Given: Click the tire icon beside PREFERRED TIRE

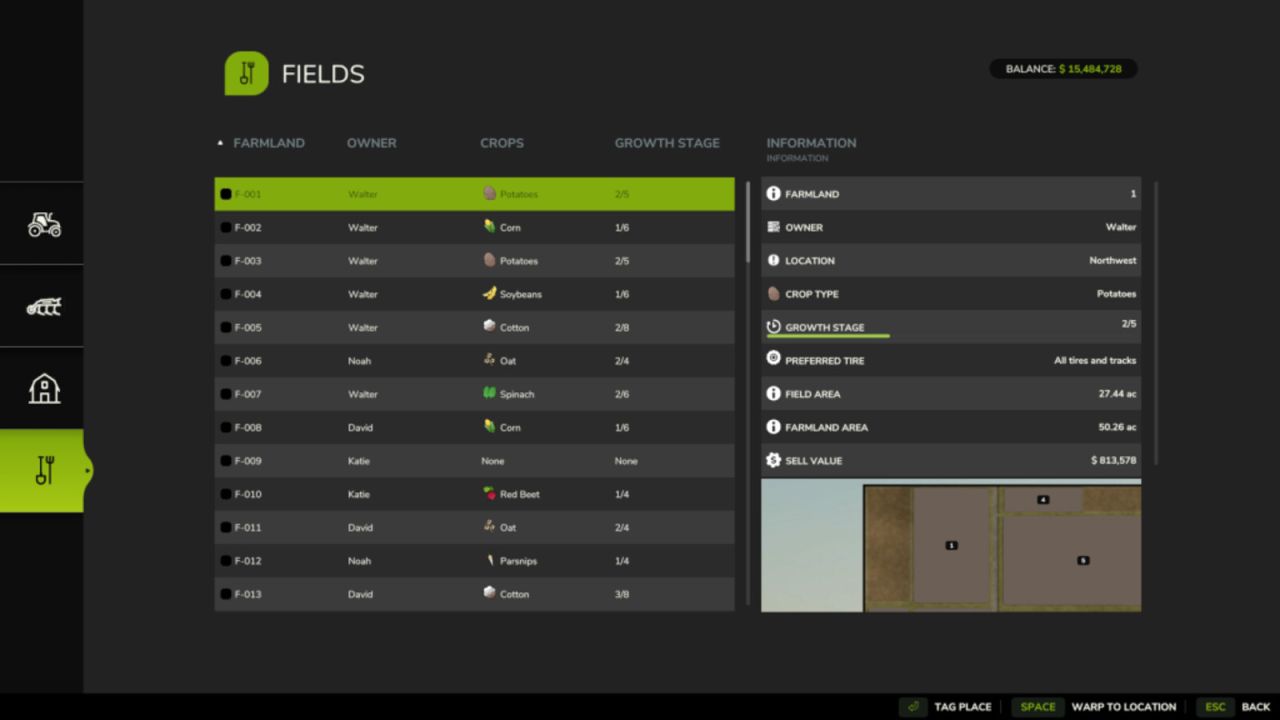Looking at the screenshot, I should pos(773,360).
